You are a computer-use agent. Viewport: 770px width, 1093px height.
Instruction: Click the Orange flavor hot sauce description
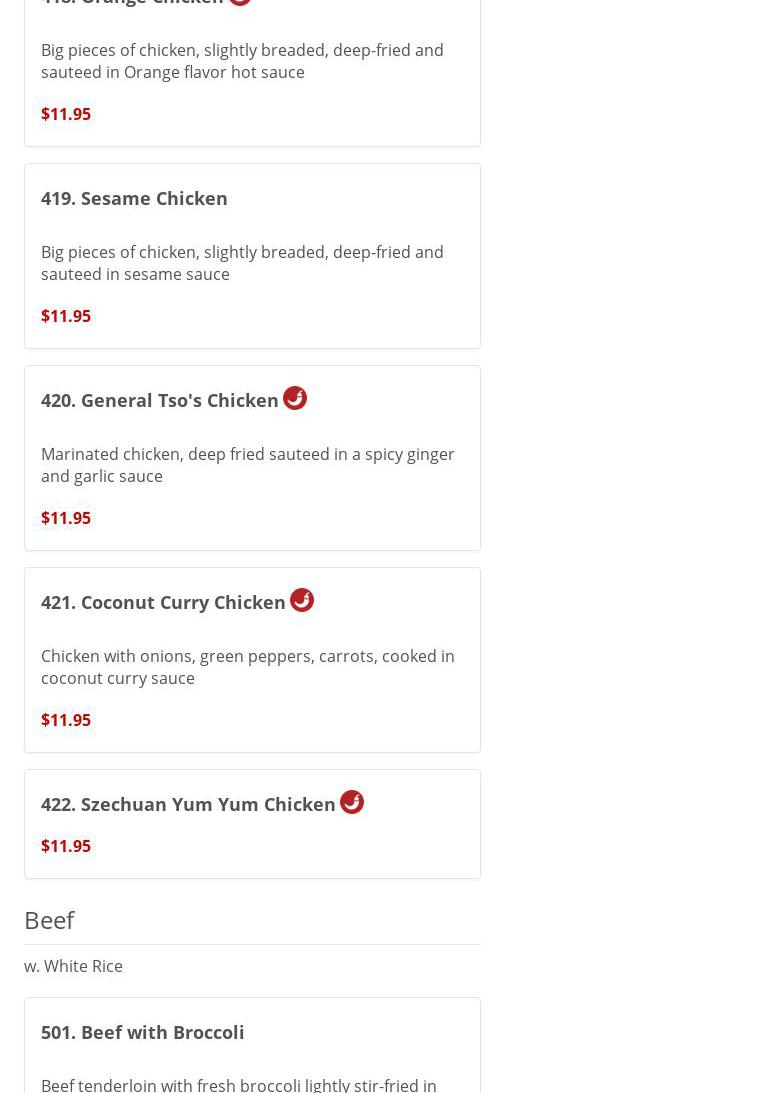[242, 61]
